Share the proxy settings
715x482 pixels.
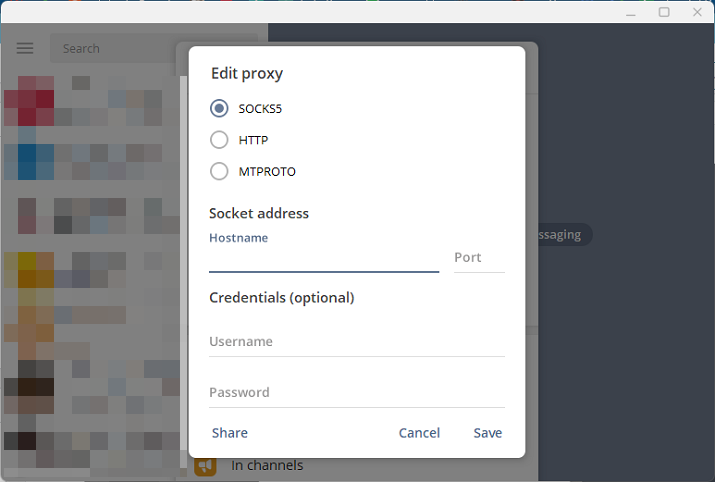[x=230, y=433]
